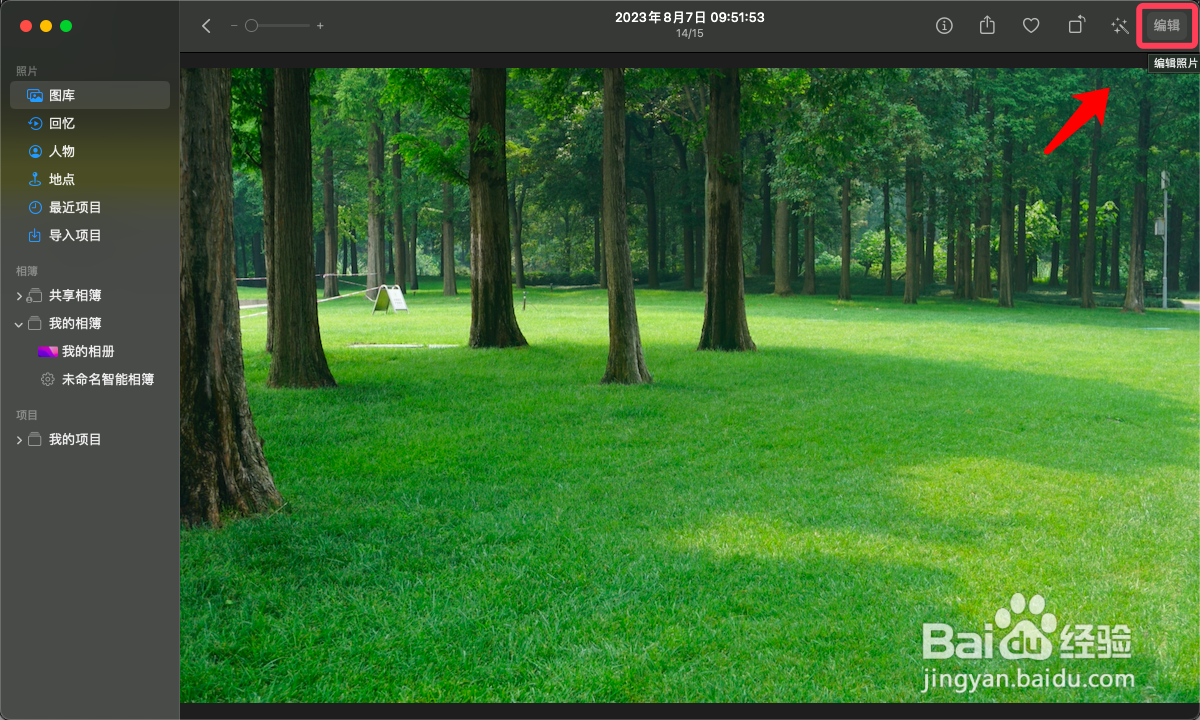The height and width of the screenshot is (720, 1200).
Task: Rotate the photo with rotate icon
Action: (1076, 26)
